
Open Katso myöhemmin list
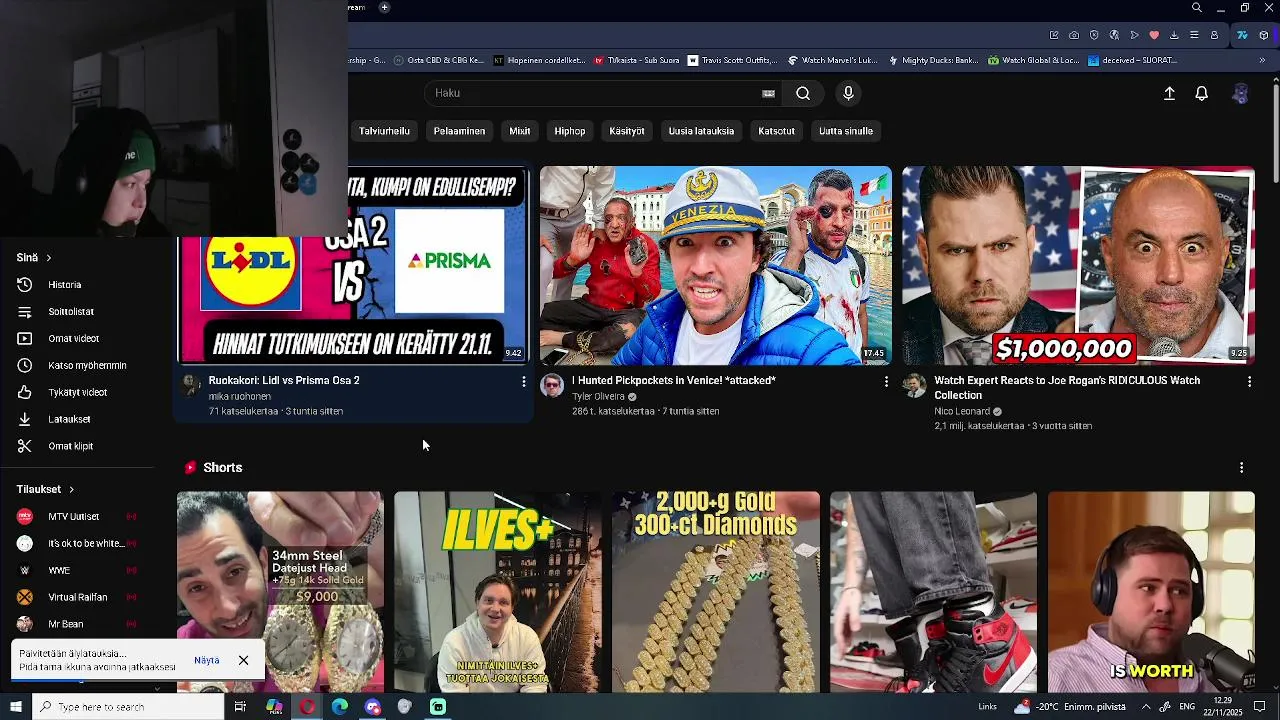coord(87,366)
